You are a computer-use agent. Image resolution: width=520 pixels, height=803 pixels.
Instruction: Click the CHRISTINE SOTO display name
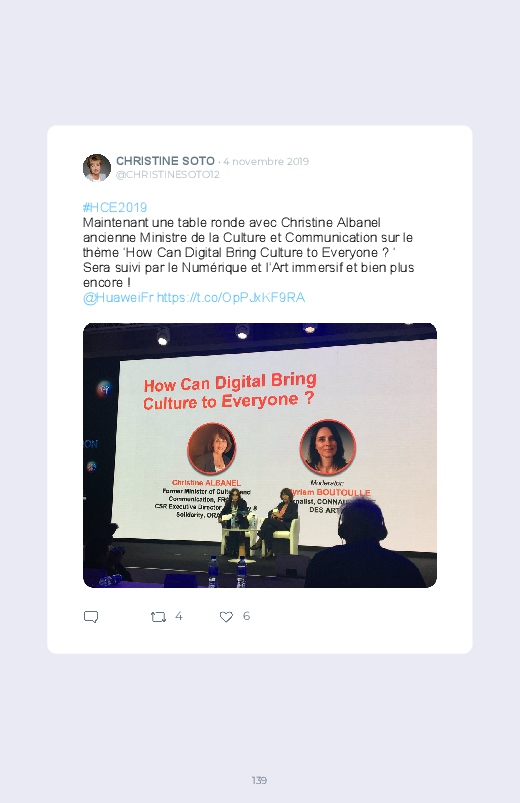(x=165, y=161)
